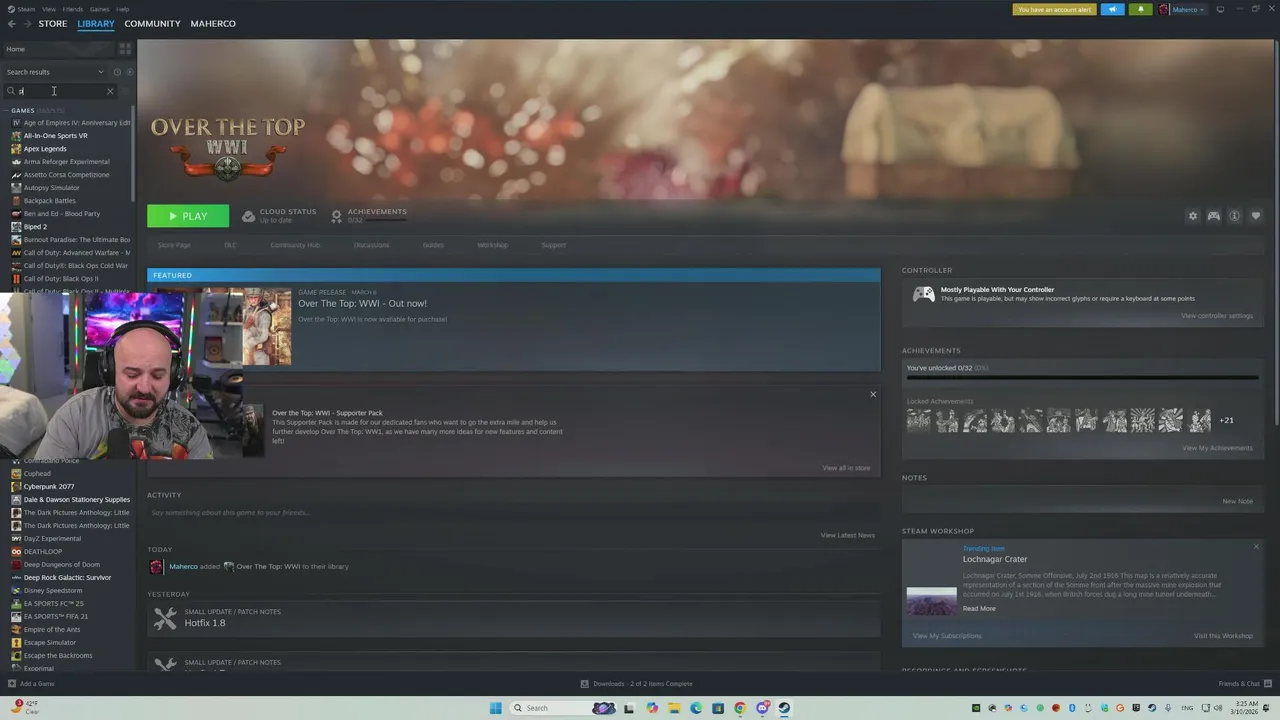Open the DLC link
The width and height of the screenshot is (1280, 720).
point(230,245)
